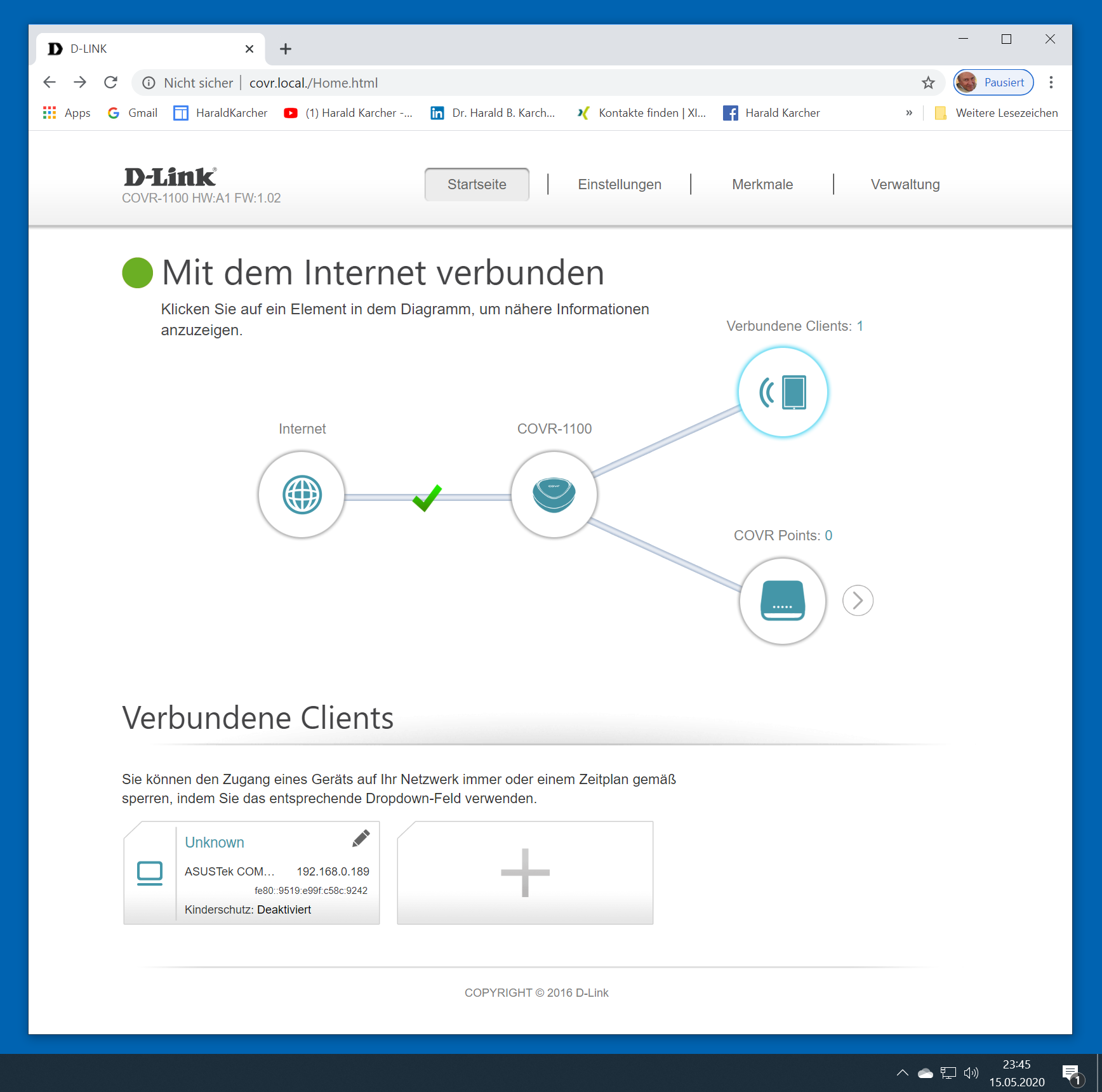Viewport: 1102px width, 1092px height.
Task: Click the OneDrive cloud tray icon
Action: (926, 1073)
